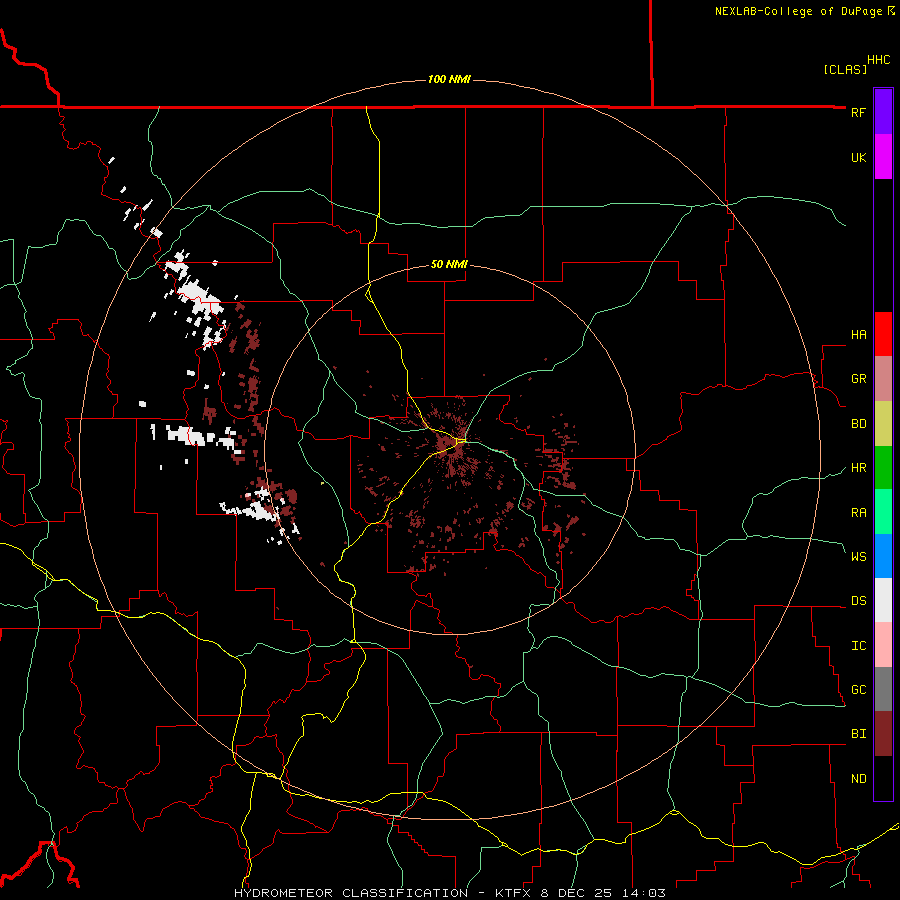Click the HA legend label
This screenshot has width=900, height=900.
pos(858,335)
